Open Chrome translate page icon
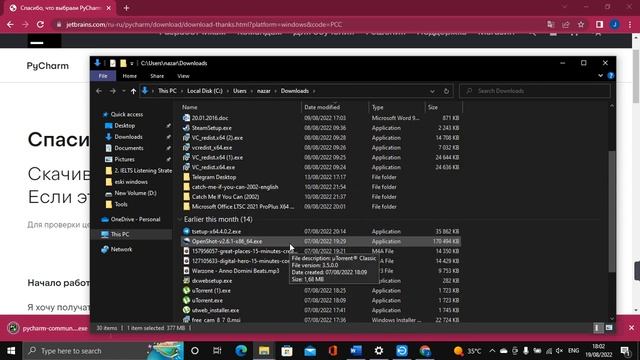The width and height of the screenshot is (640, 360). pyautogui.click(x=551, y=24)
